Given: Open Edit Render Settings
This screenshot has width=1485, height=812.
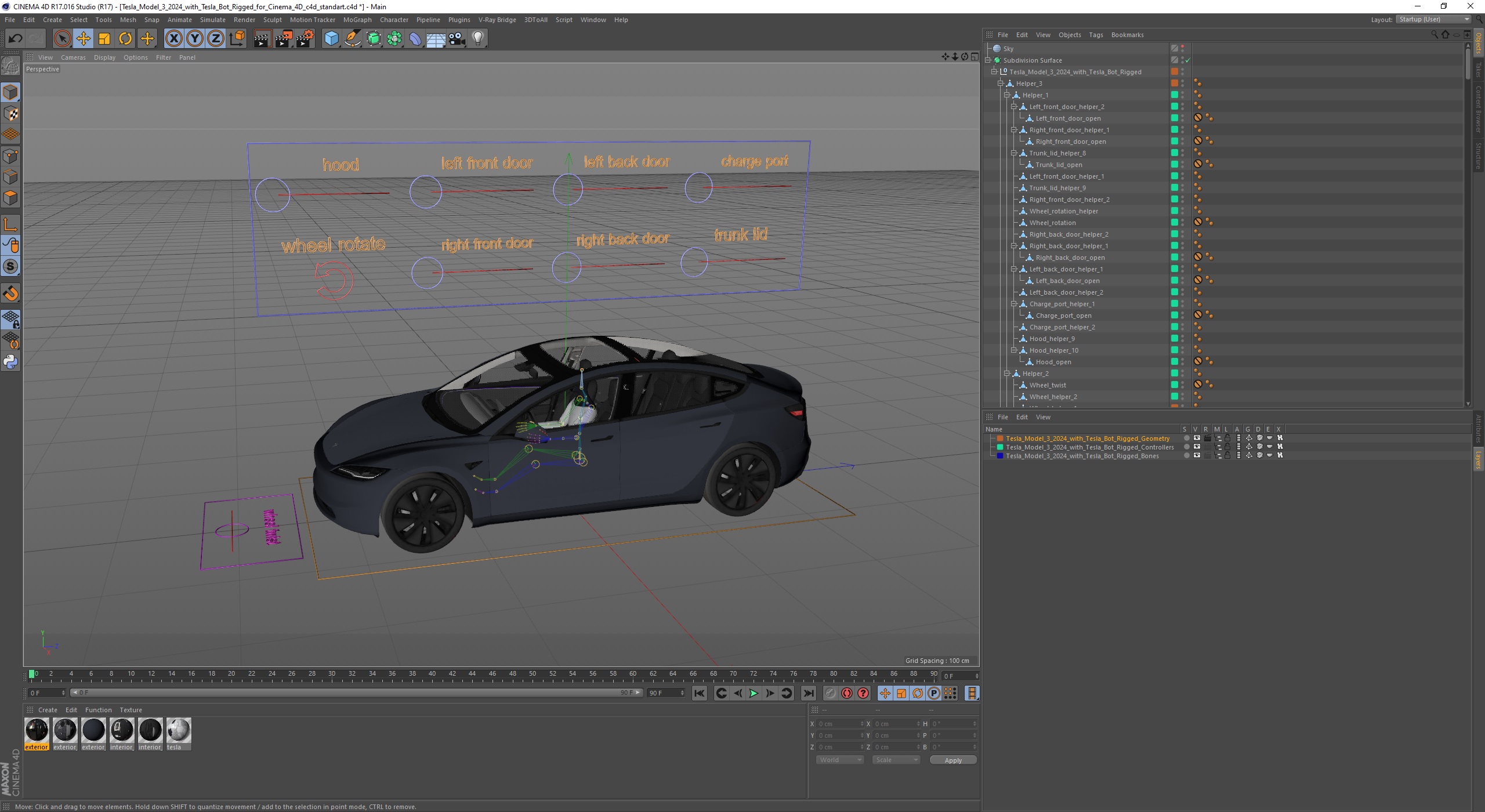Looking at the screenshot, I should (305, 39).
